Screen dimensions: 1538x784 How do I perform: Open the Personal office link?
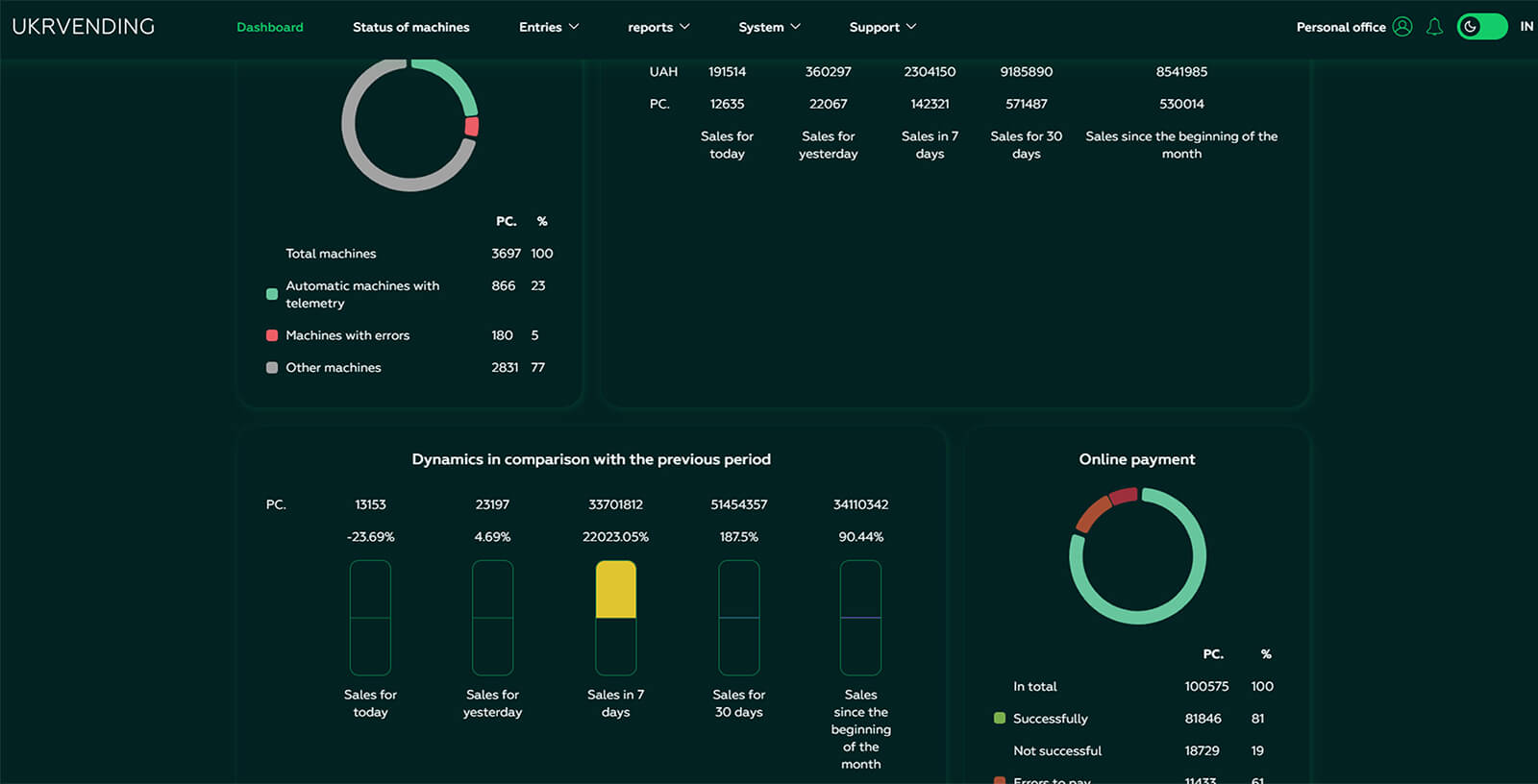(1341, 27)
